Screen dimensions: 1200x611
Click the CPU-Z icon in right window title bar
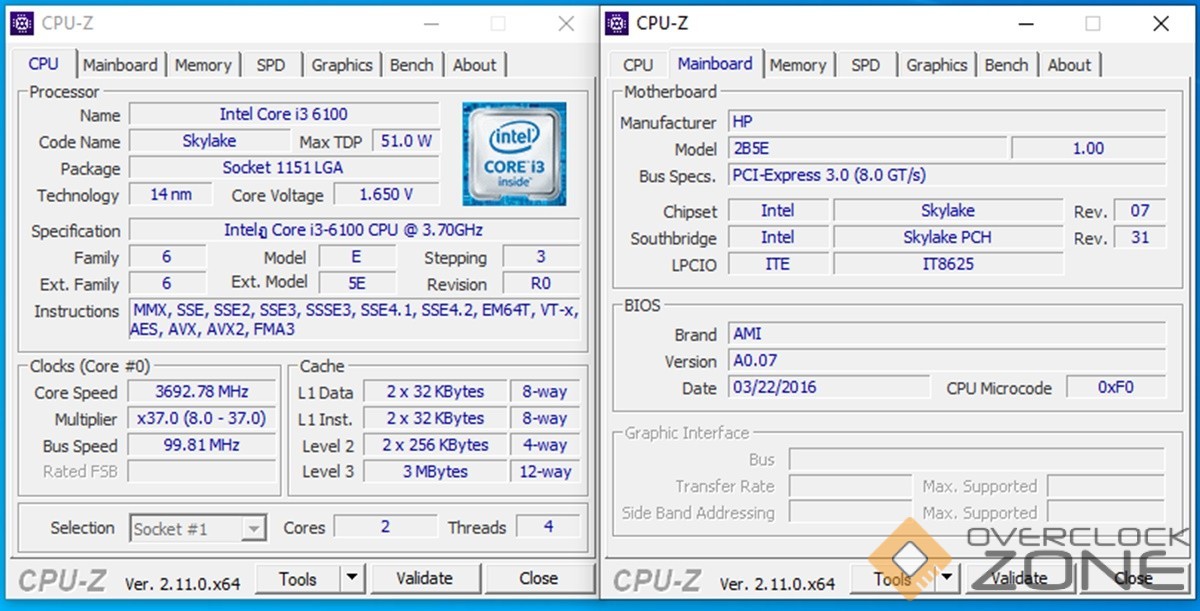617,22
